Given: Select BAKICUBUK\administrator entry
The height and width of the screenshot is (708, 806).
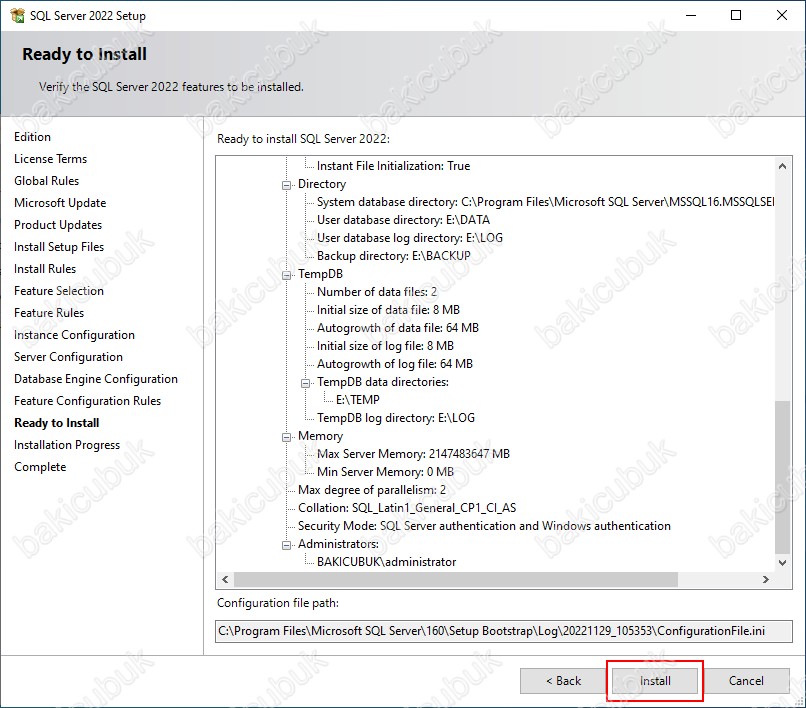Looking at the screenshot, I should [x=387, y=562].
